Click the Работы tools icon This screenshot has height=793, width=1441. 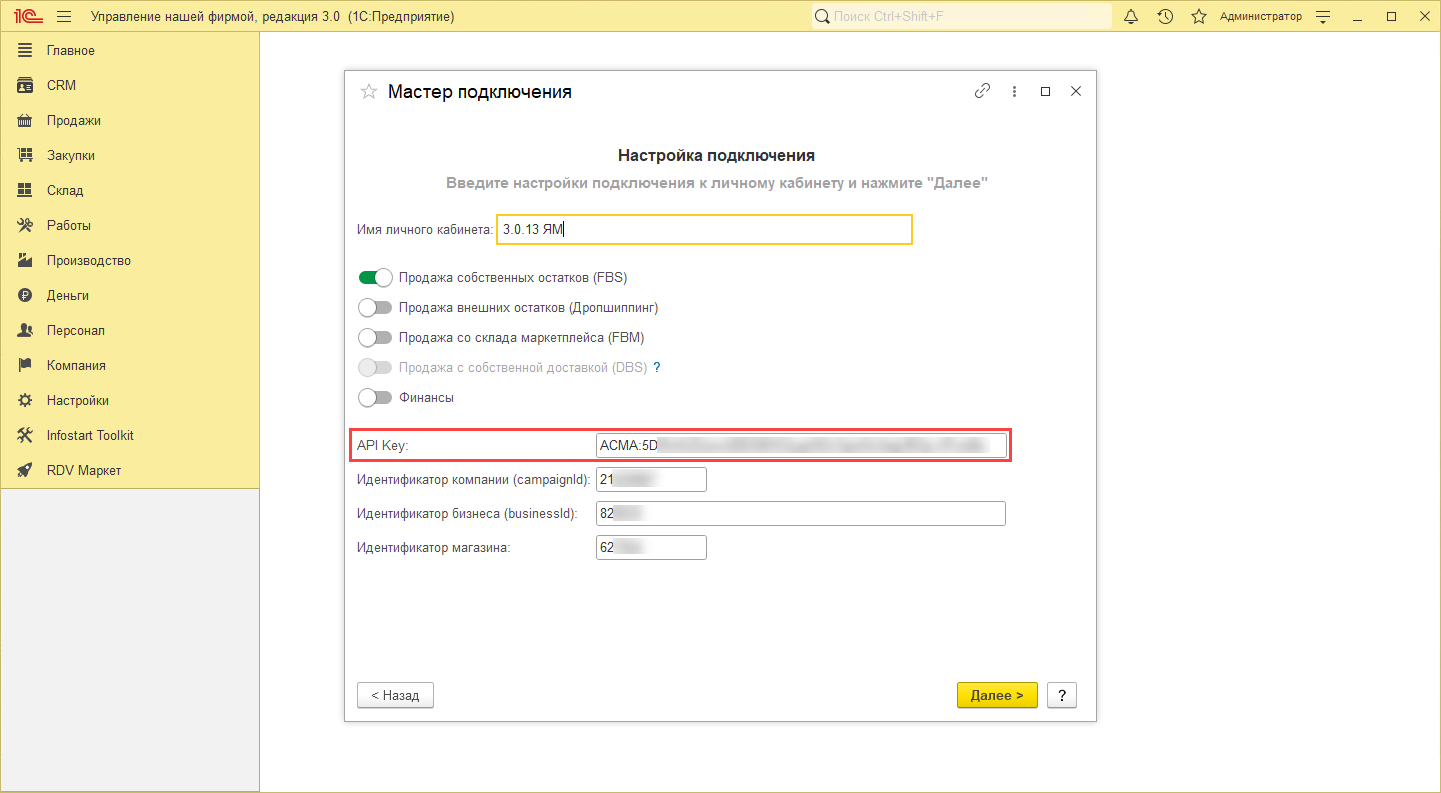25,225
